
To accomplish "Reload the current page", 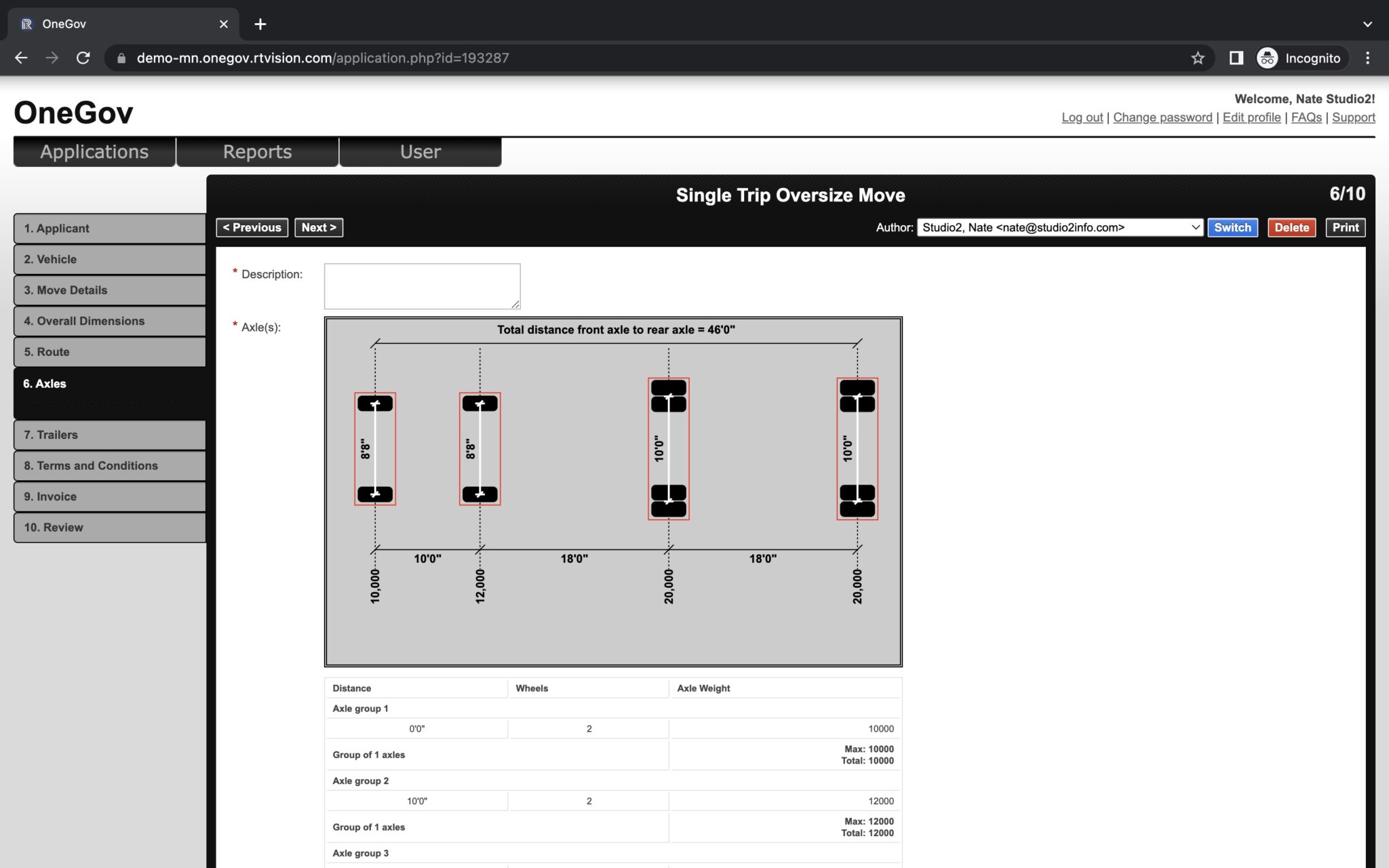I will [x=83, y=58].
